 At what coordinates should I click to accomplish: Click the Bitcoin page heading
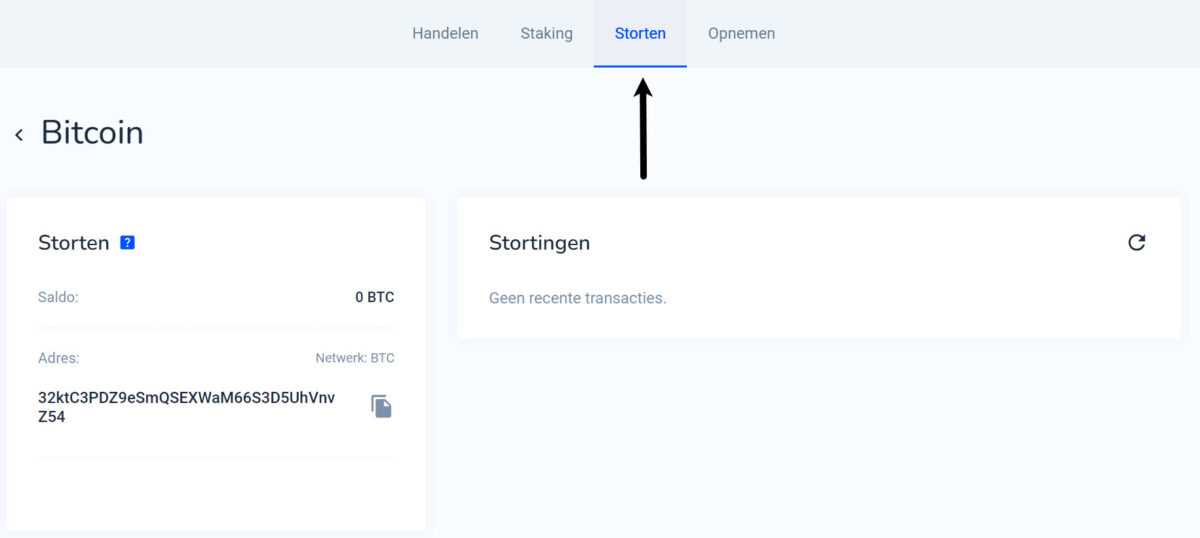pyautogui.click(x=92, y=133)
